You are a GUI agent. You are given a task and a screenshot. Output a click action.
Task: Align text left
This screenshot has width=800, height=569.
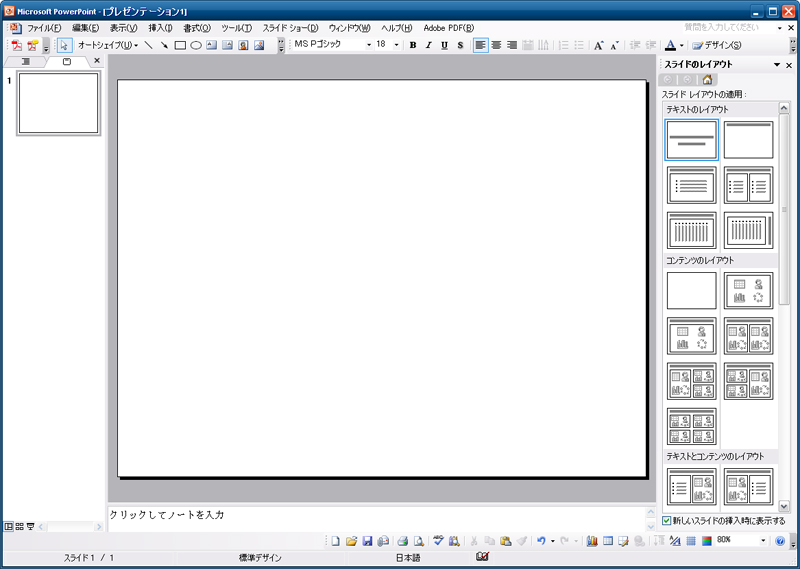tap(480, 45)
